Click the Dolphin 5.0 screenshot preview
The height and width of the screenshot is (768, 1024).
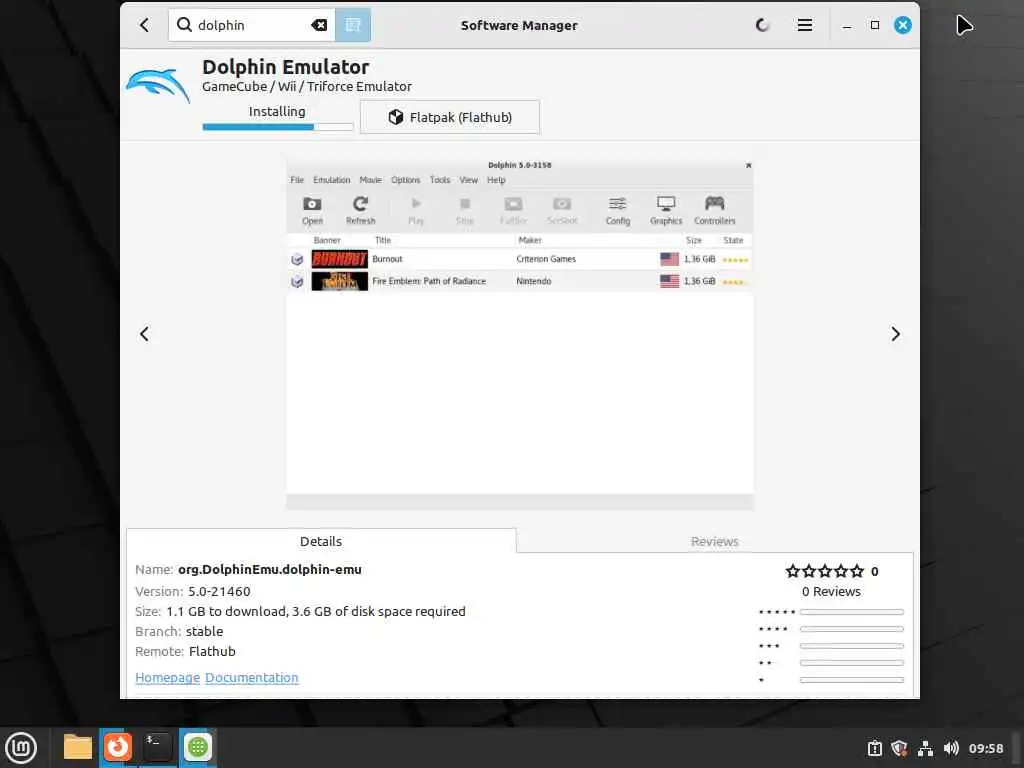pyautogui.click(x=520, y=334)
